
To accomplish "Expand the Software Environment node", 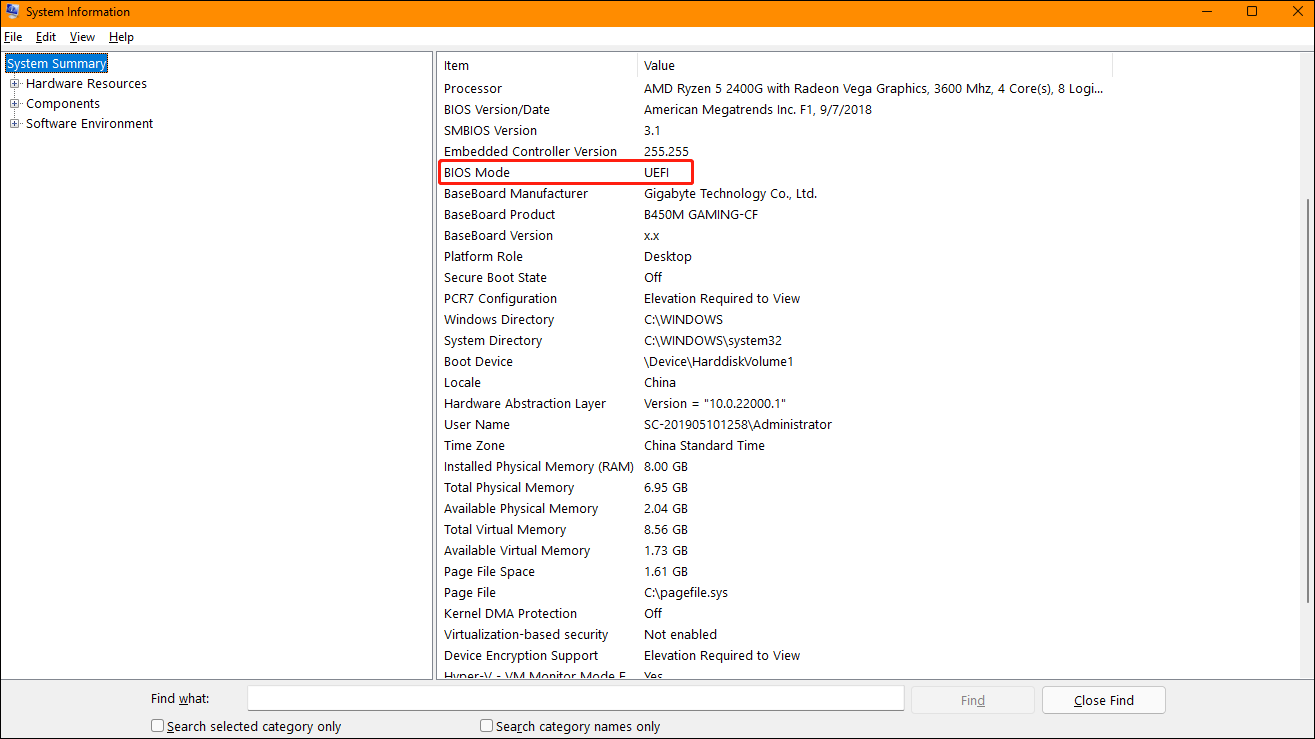I will click(x=15, y=124).
